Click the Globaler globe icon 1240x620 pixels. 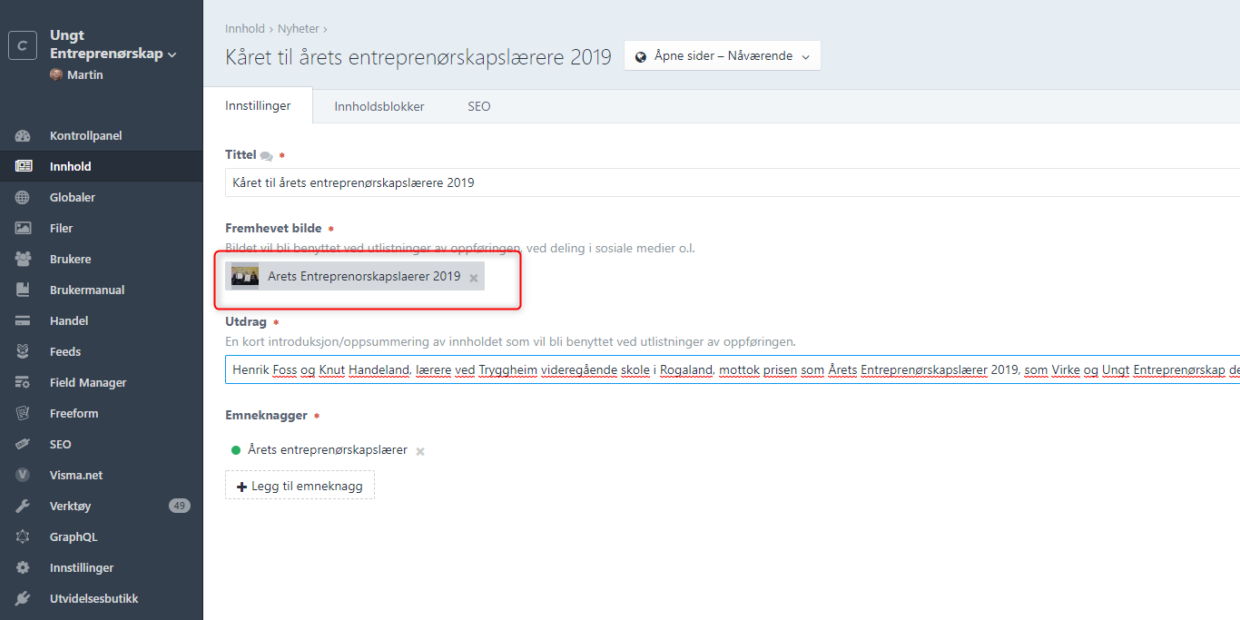click(x=23, y=198)
